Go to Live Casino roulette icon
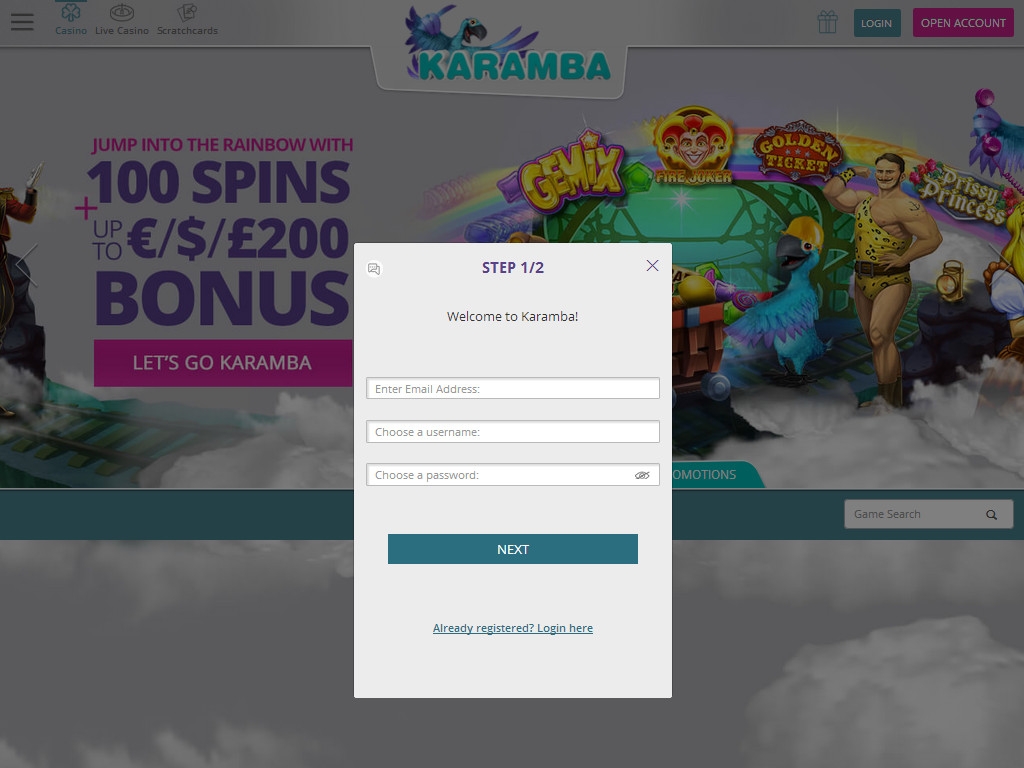This screenshot has width=1024, height=768. click(121, 12)
